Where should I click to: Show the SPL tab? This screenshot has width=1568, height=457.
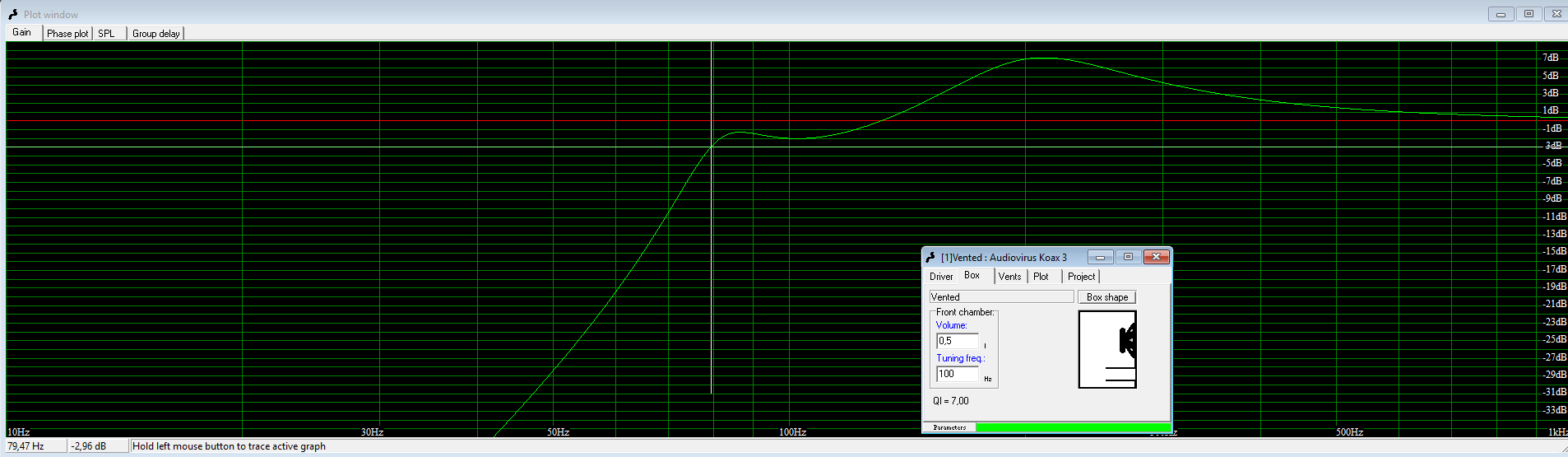coord(107,34)
